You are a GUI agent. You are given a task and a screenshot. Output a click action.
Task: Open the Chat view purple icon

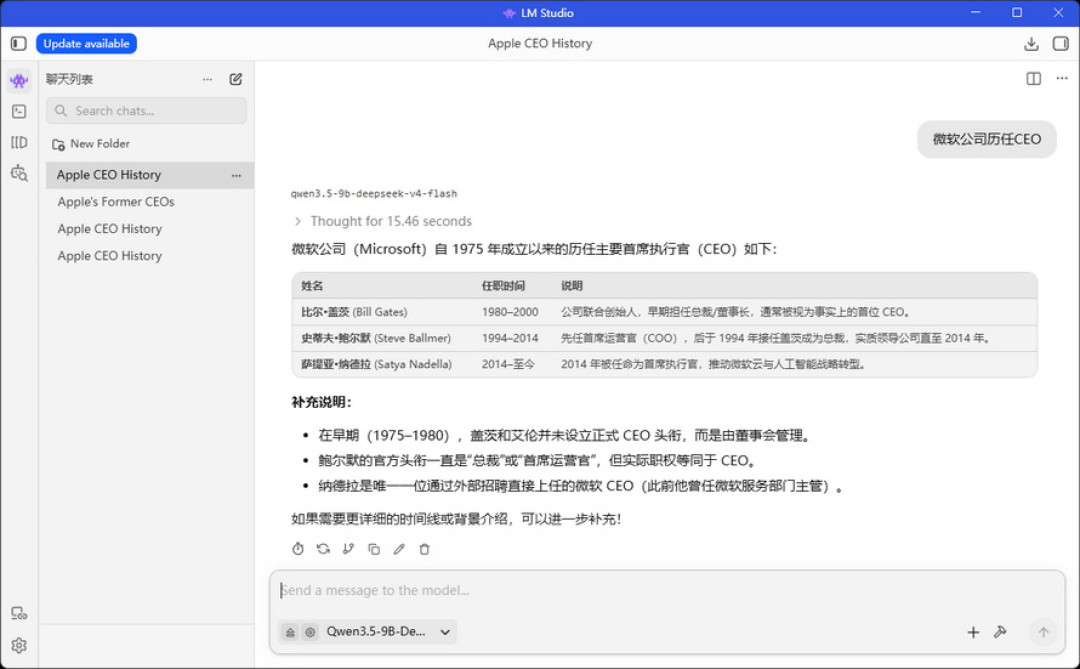coord(19,81)
